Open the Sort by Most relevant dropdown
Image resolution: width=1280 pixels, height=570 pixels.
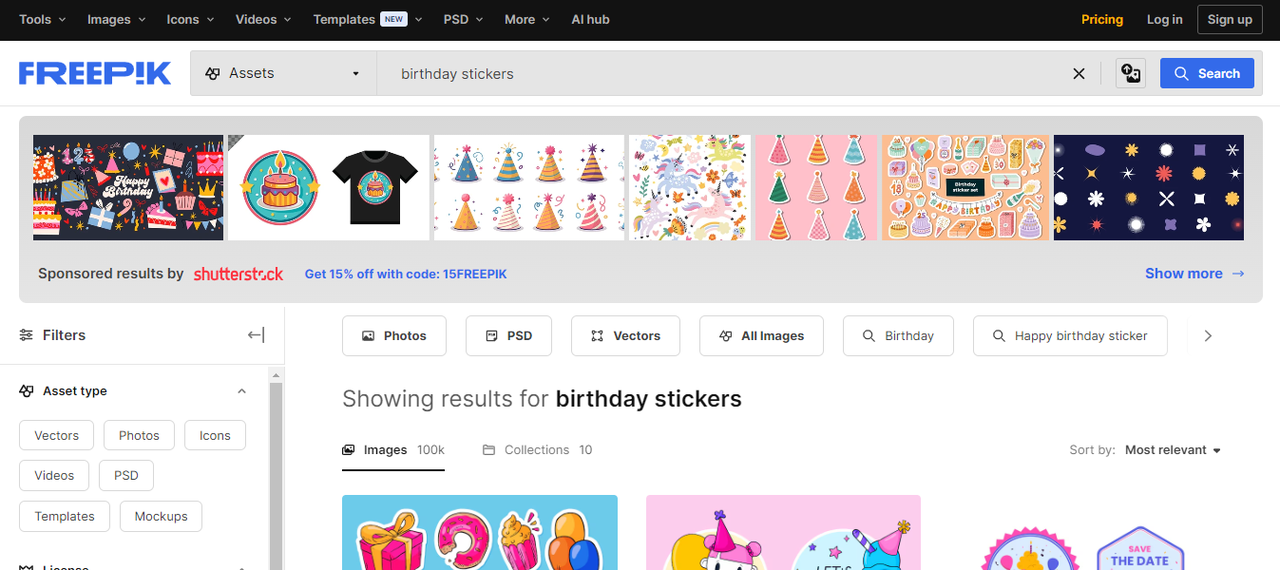tap(1173, 450)
